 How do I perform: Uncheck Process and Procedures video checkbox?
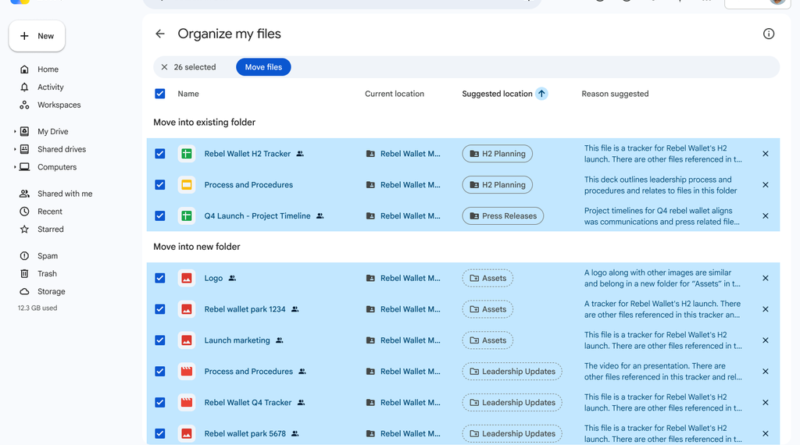pyautogui.click(x=160, y=372)
